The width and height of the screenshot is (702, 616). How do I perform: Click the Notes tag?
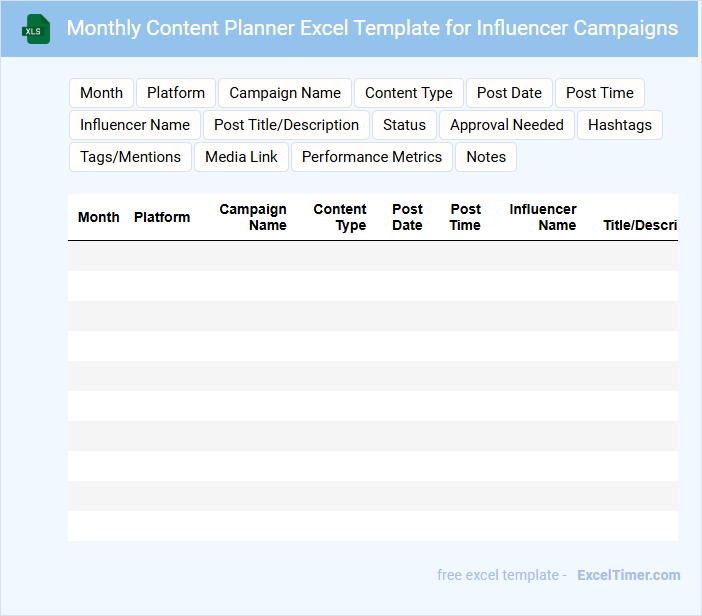[x=486, y=157]
